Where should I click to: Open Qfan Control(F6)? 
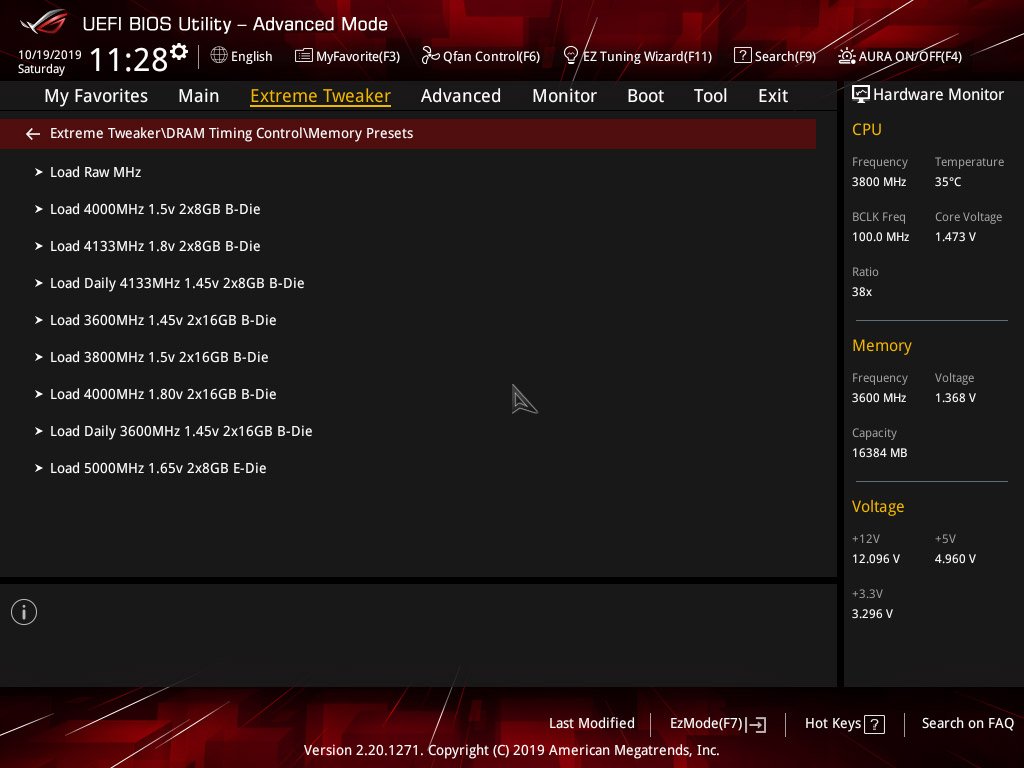(491, 57)
